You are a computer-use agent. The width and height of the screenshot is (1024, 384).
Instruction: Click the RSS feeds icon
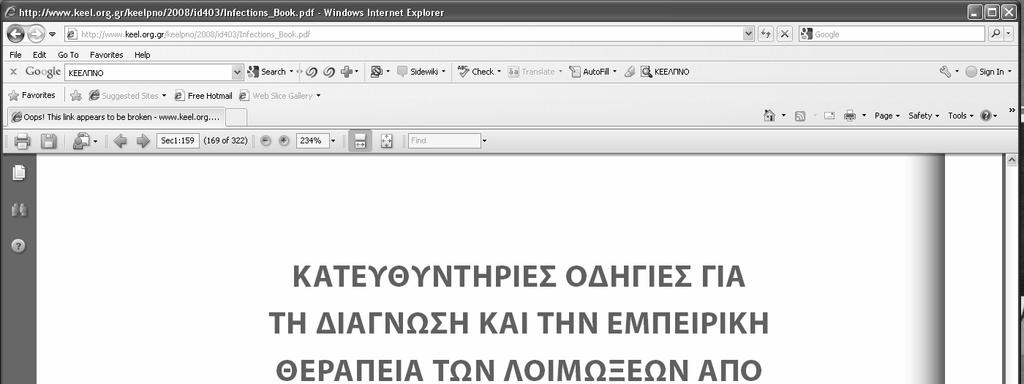click(800, 116)
